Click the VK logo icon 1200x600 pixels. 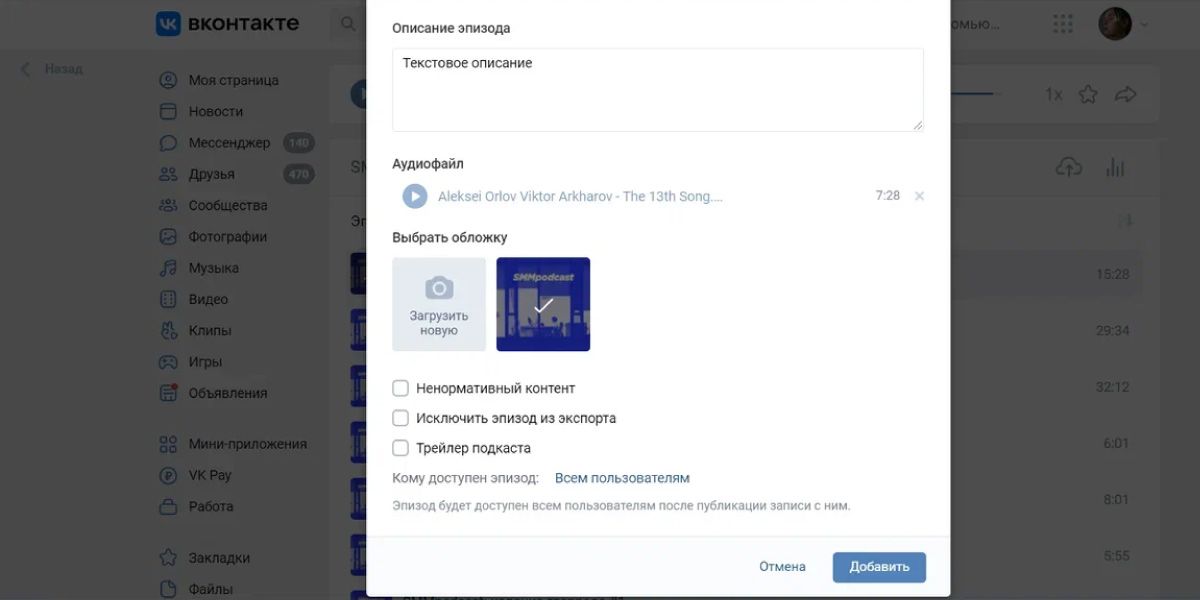[168, 23]
